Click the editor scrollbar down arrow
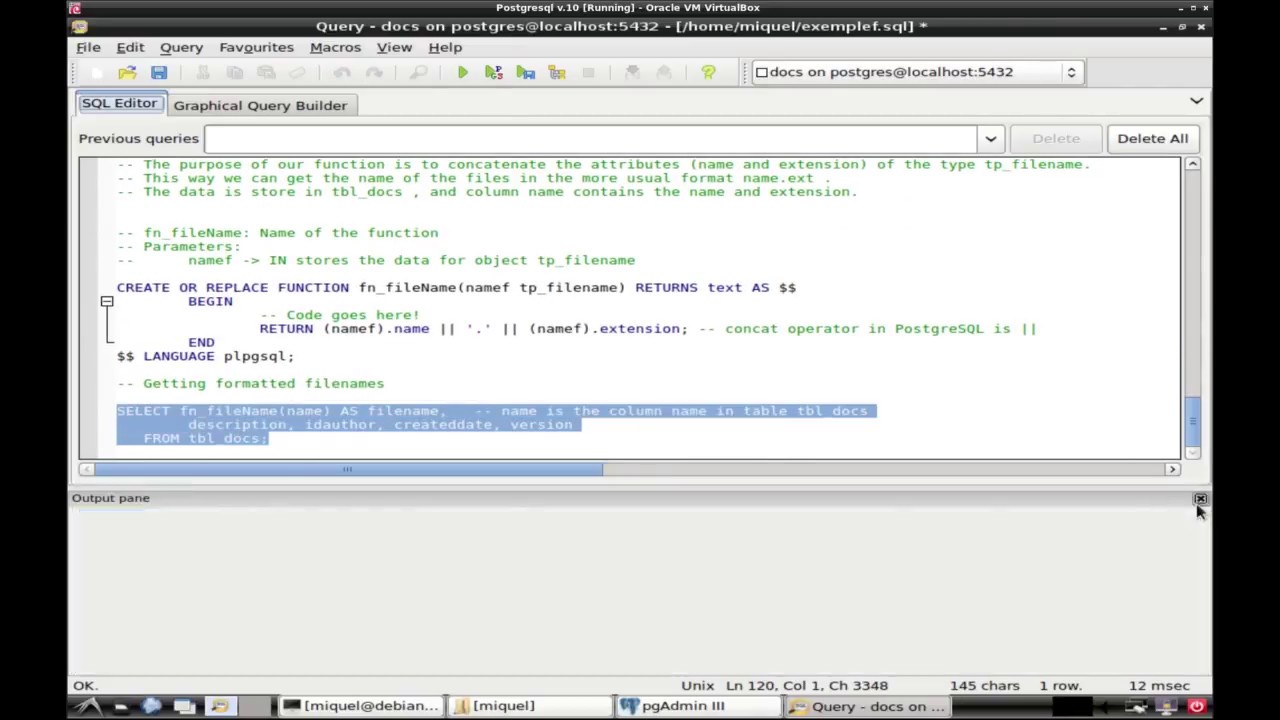 coord(1192,452)
